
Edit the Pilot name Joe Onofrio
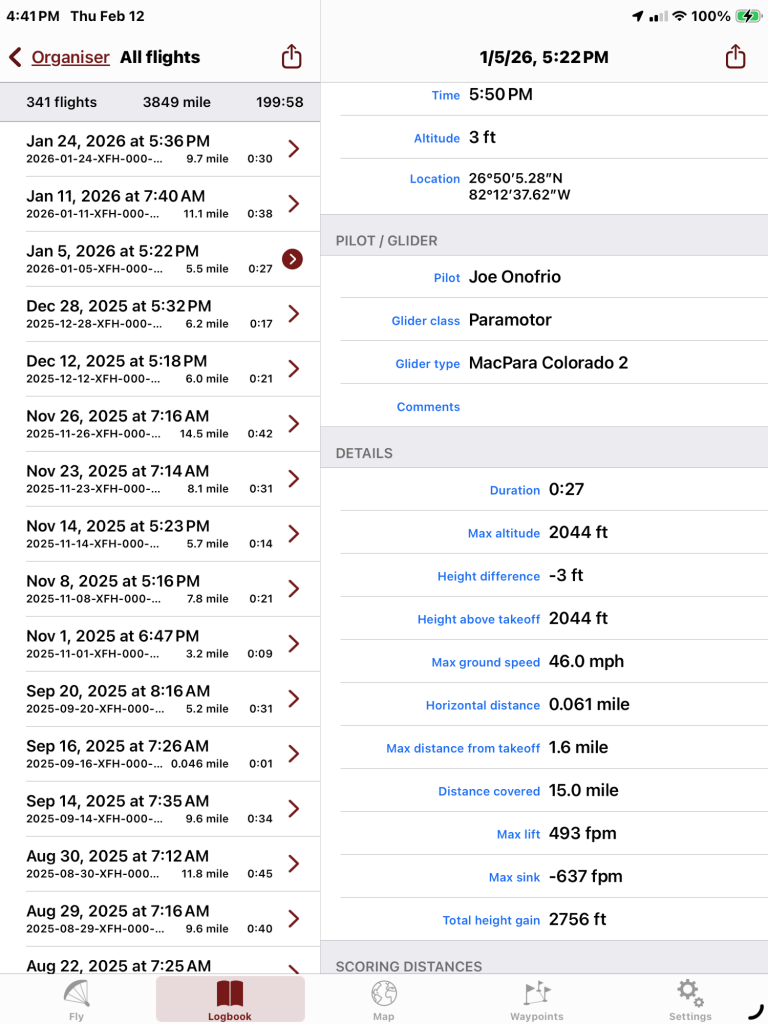pos(515,277)
